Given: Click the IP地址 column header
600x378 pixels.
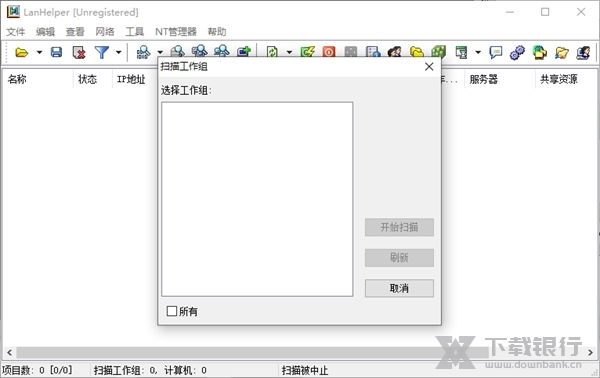Looking at the screenshot, I should (x=131, y=79).
